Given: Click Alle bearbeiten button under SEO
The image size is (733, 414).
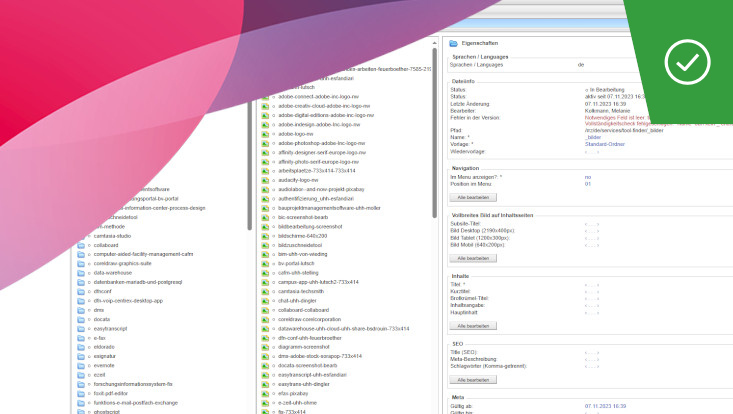Looking at the screenshot, I should pos(474,380).
